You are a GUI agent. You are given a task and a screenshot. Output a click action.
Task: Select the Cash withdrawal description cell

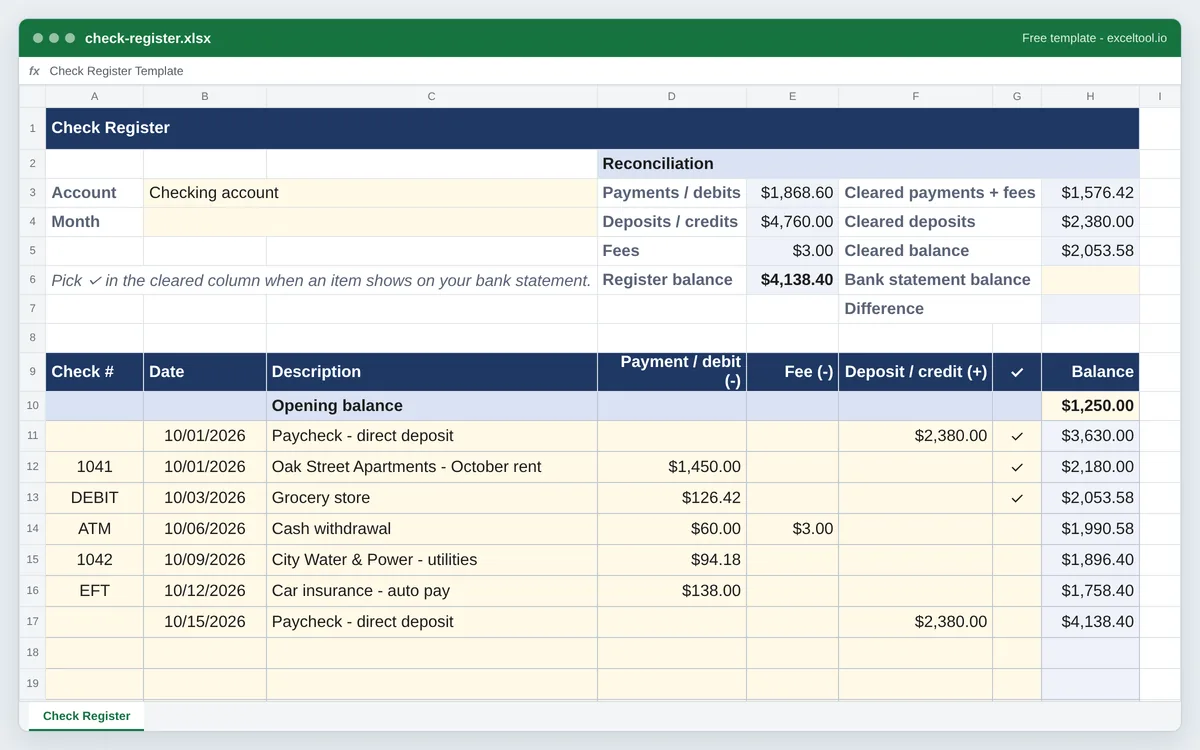tap(432, 529)
